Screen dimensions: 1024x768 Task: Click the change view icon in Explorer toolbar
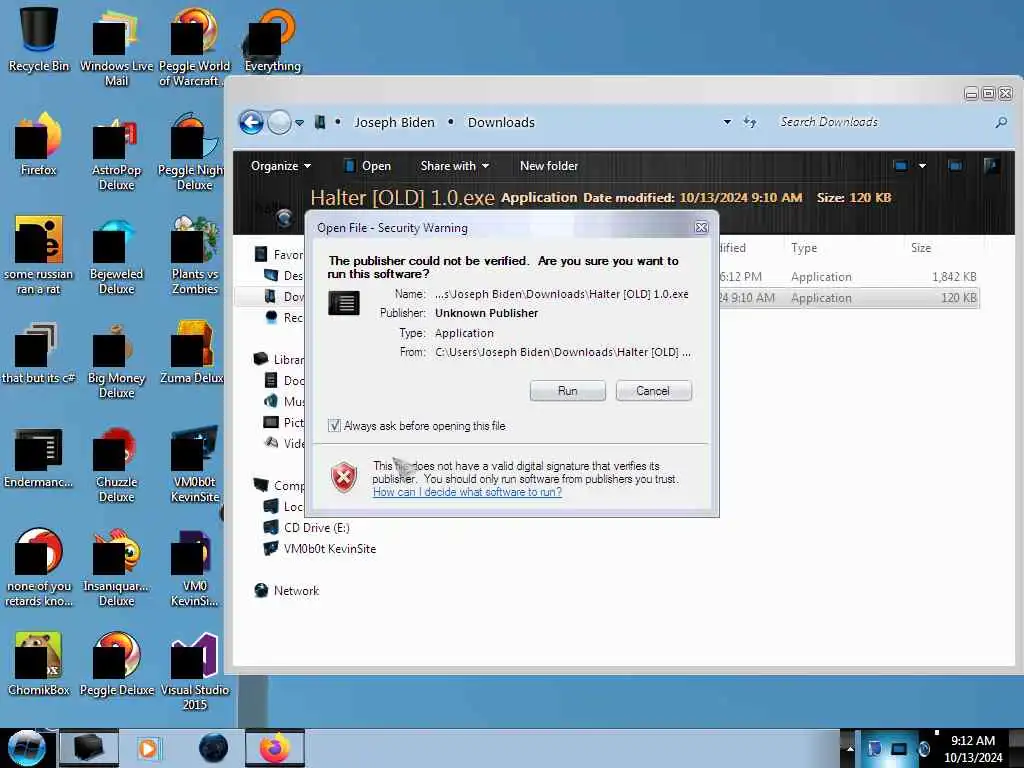coord(901,166)
